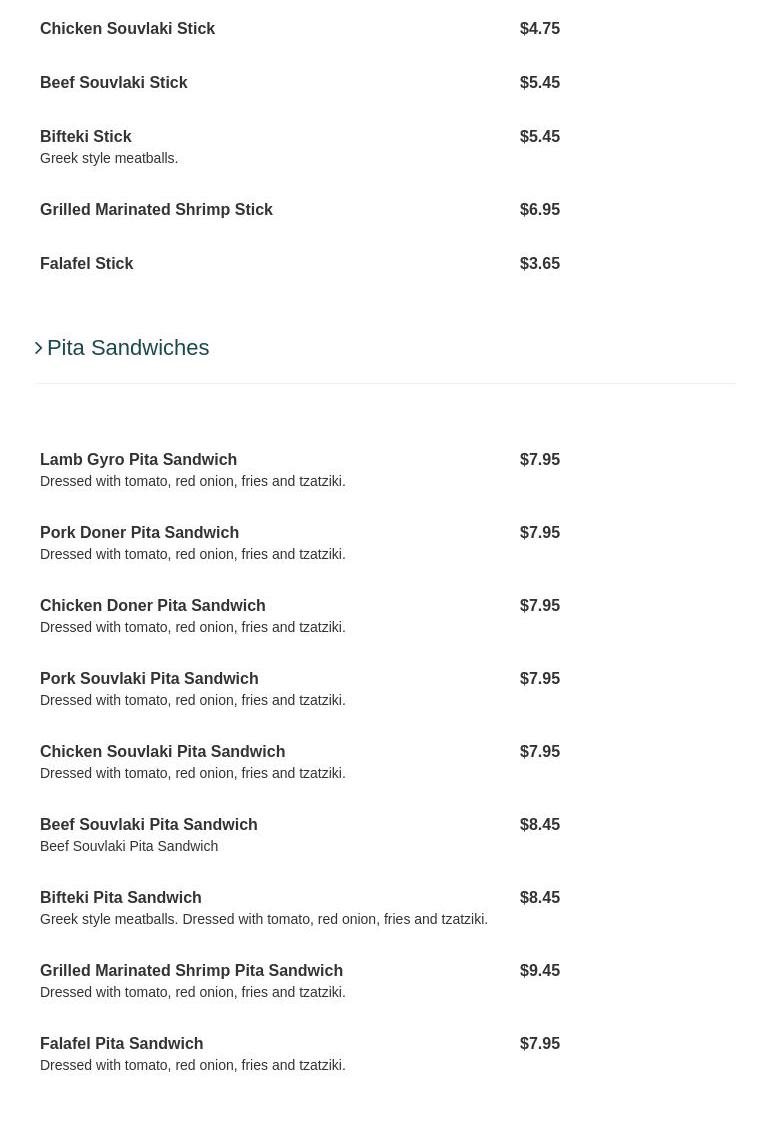Select Beef Souvlaki Pita Sandwich title
770x1124 pixels.
[x=148, y=825]
